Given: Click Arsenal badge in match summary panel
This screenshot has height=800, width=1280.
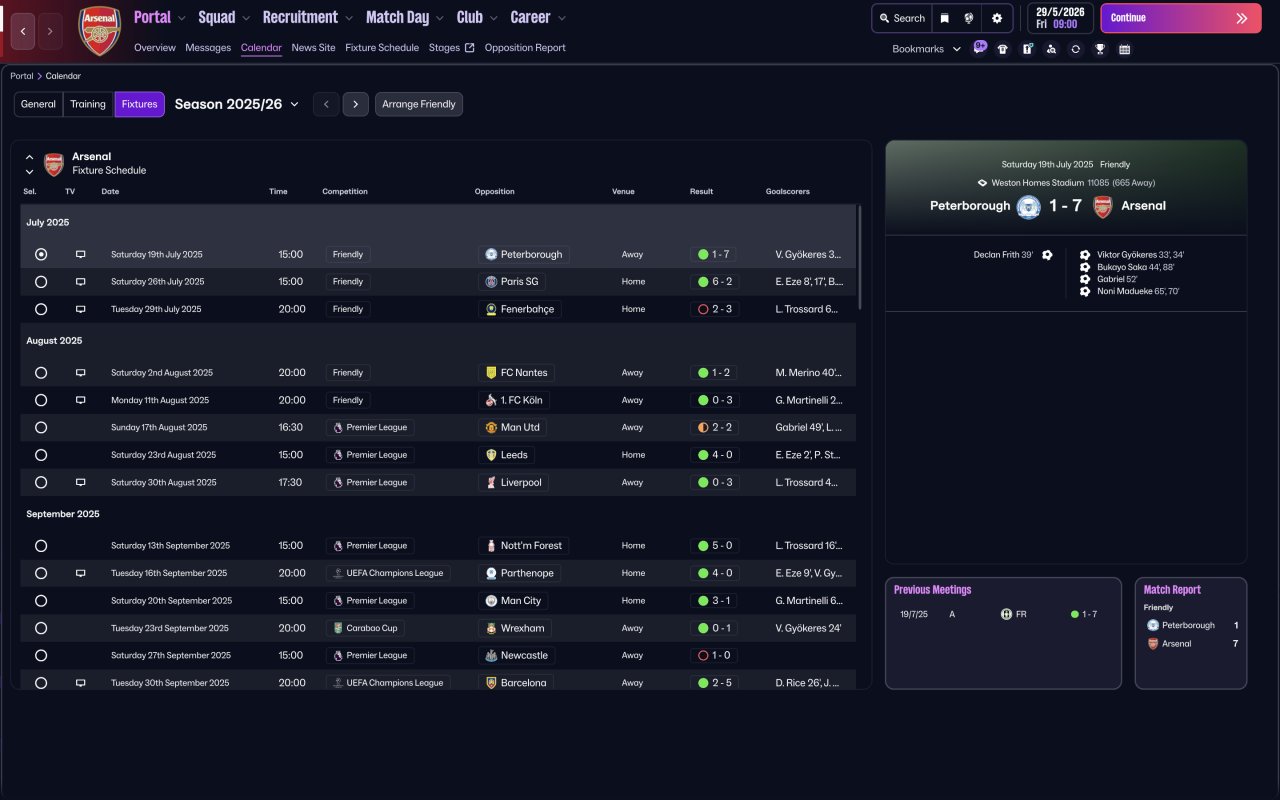Looking at the screenshot, I should 1102,207.
